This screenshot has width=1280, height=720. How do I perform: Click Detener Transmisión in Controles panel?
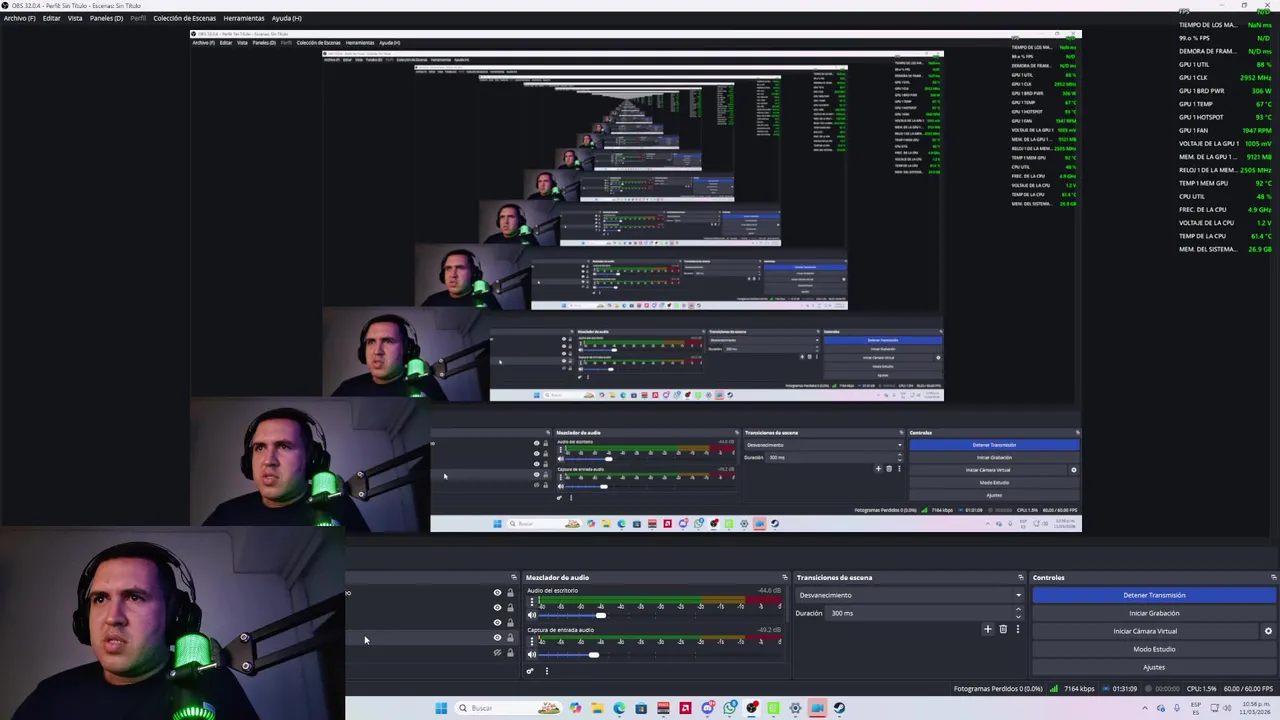coord(1154,595)
